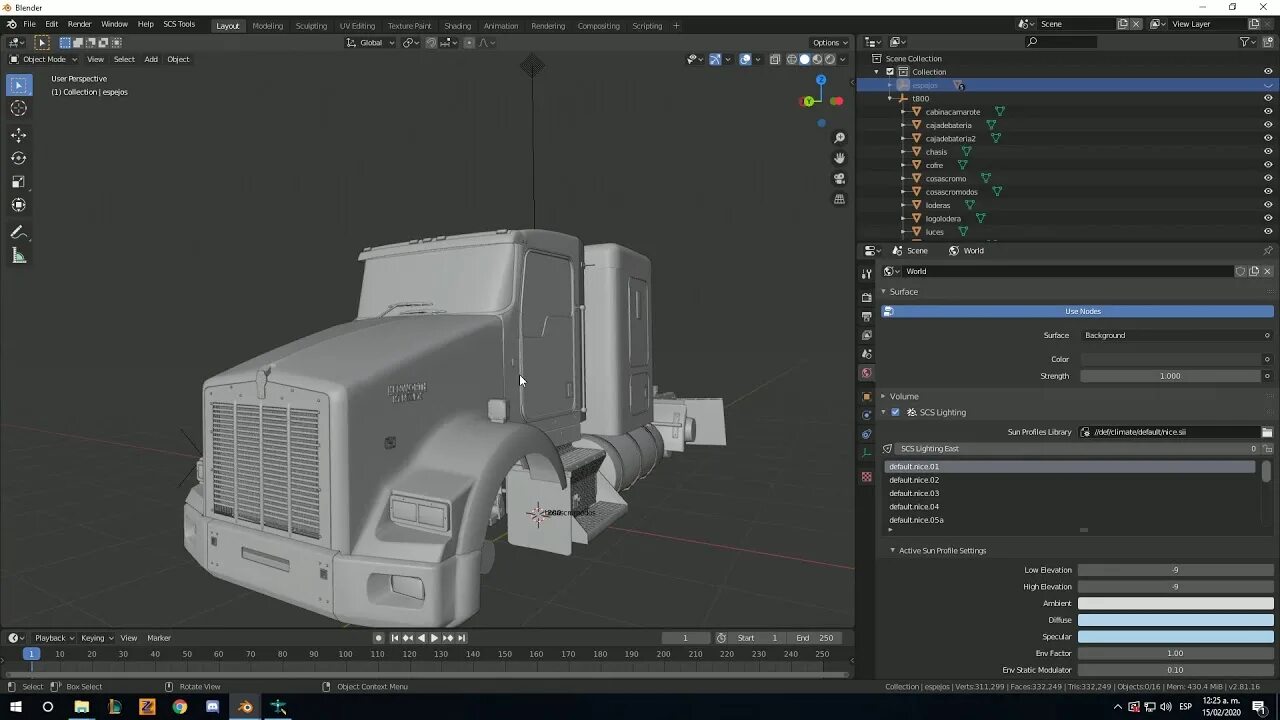
Task: Choose the Measure tool
Action: pos(18,256)
